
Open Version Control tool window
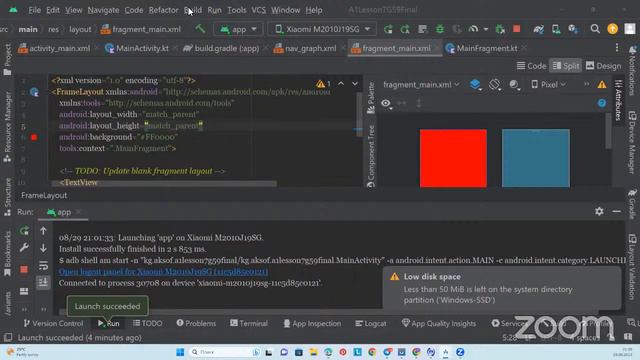53,323
